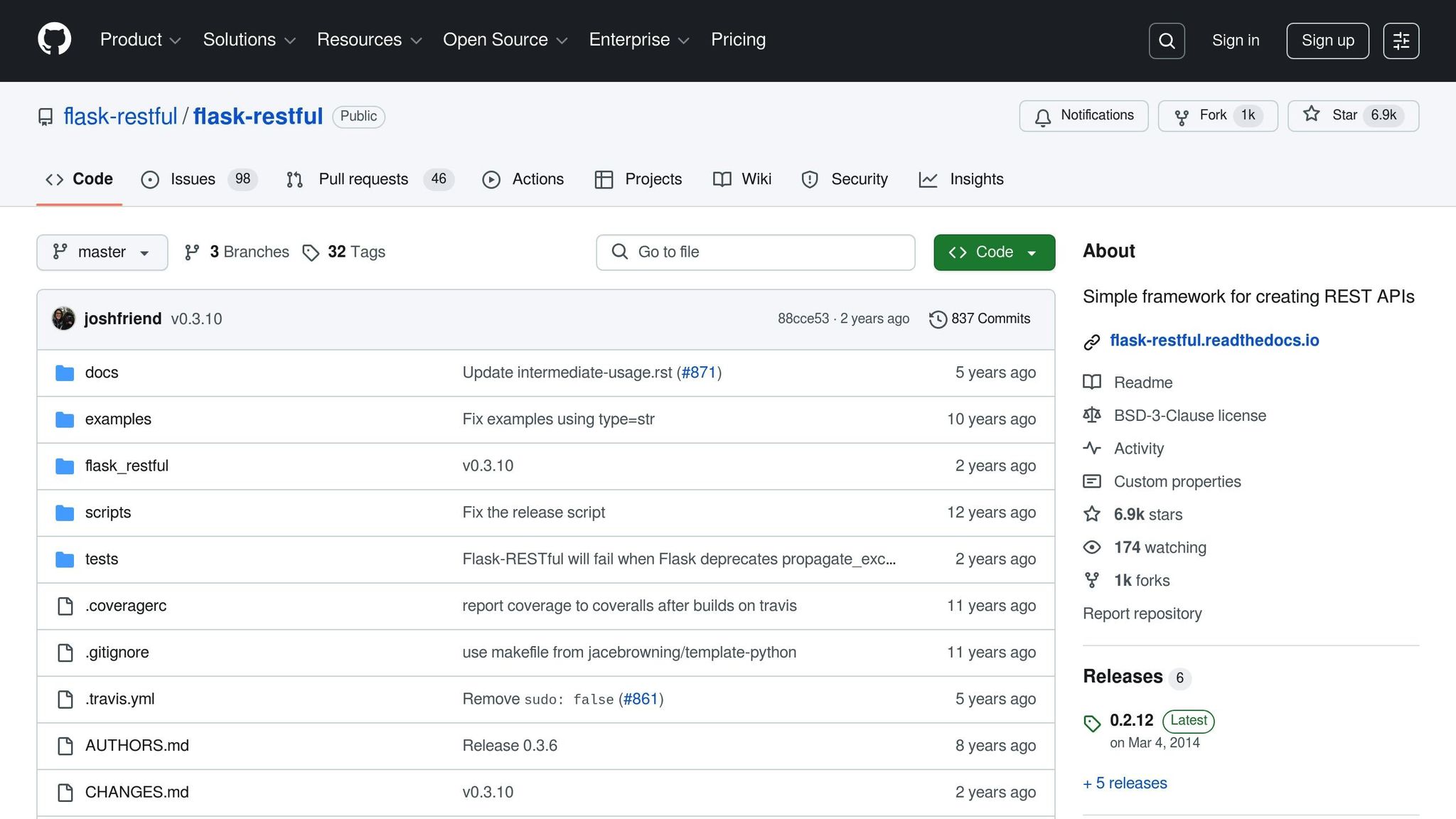This screenshot has height=819, width=1456.
Task: Click the Star icon
Action: tap(1312, 114)
